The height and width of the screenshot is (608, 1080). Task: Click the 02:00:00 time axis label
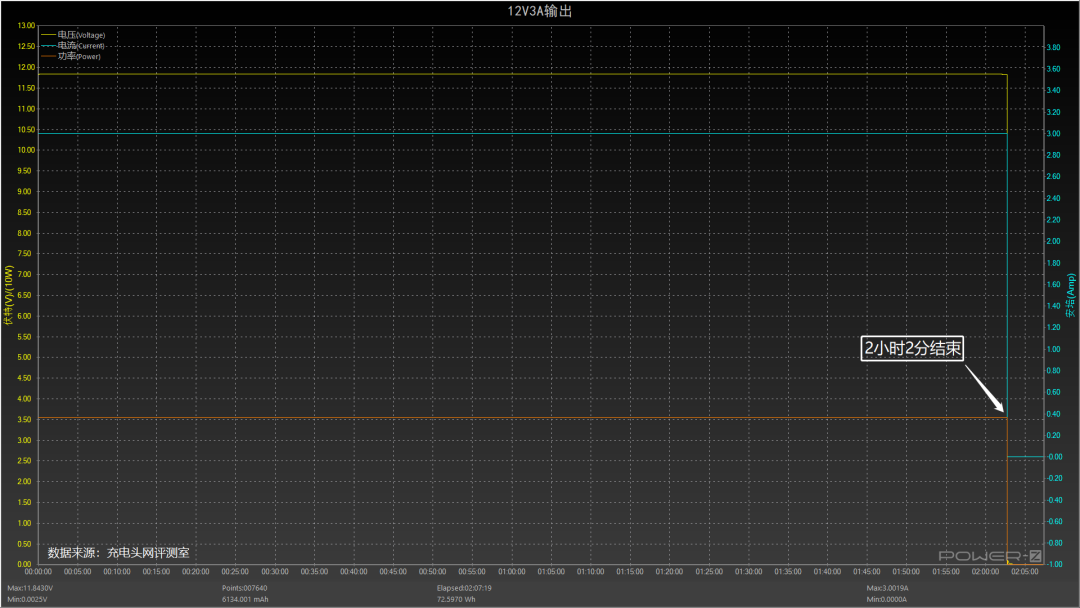point(985,572)
